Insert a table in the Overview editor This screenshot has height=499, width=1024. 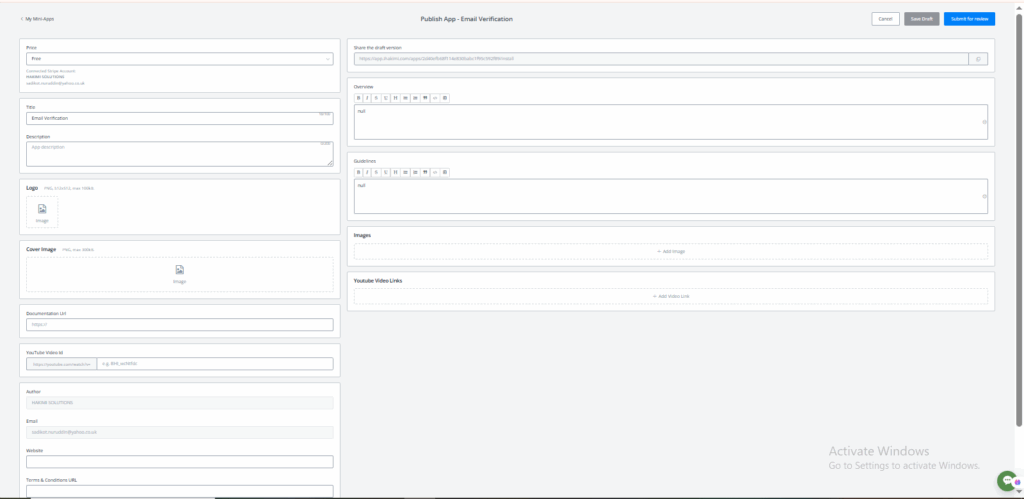[445, 98]
